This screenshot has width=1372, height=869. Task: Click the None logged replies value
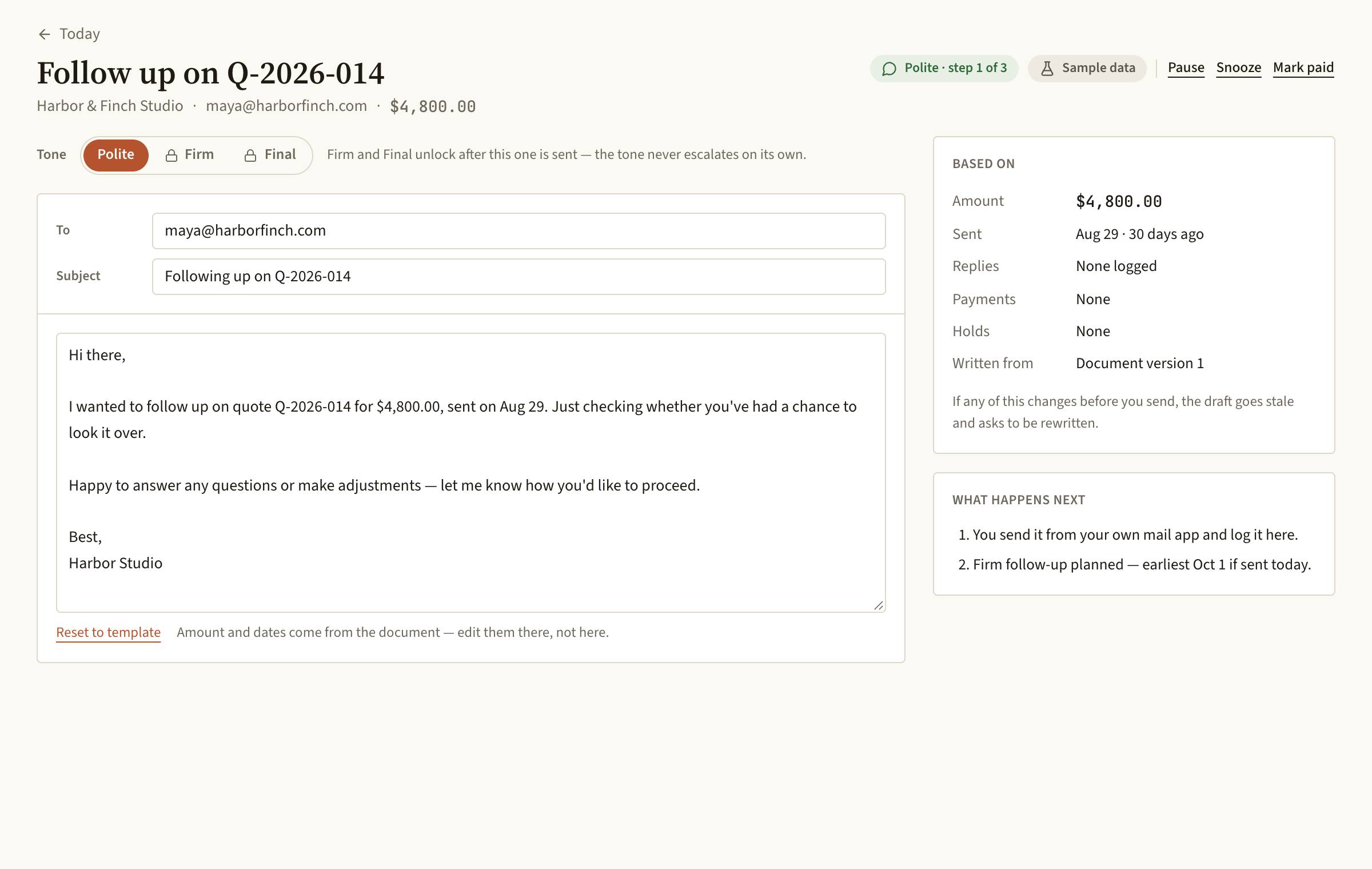(1116, 266)
